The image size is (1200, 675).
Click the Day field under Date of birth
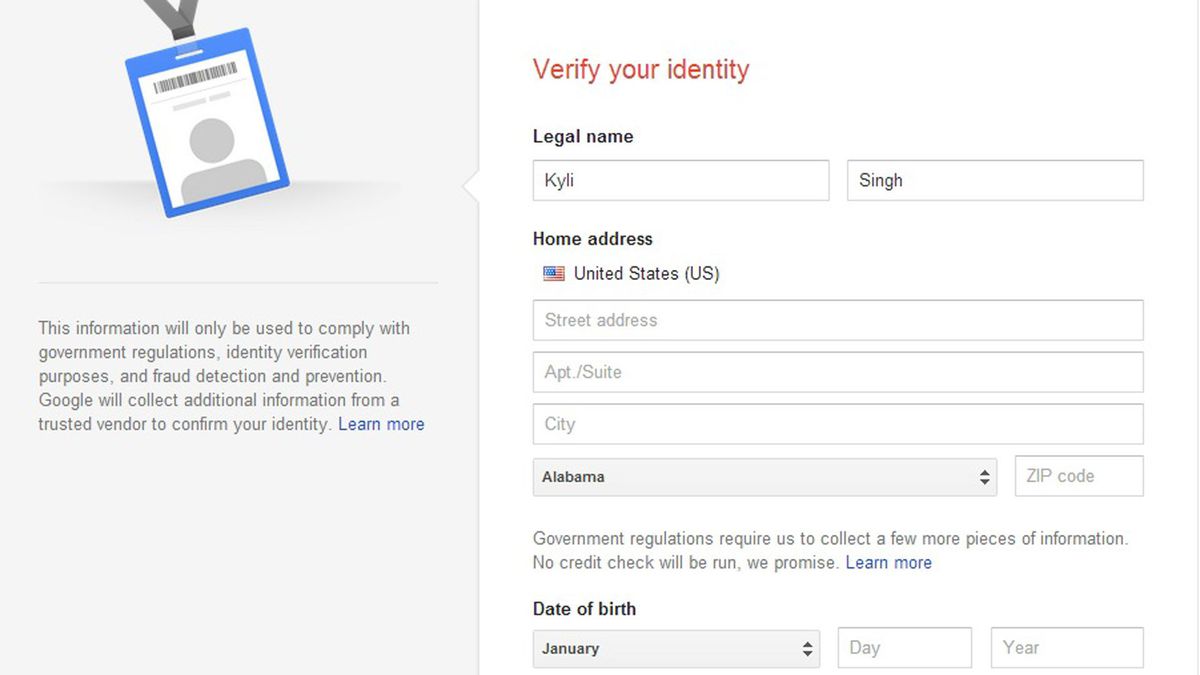click(x=905, y=648)
